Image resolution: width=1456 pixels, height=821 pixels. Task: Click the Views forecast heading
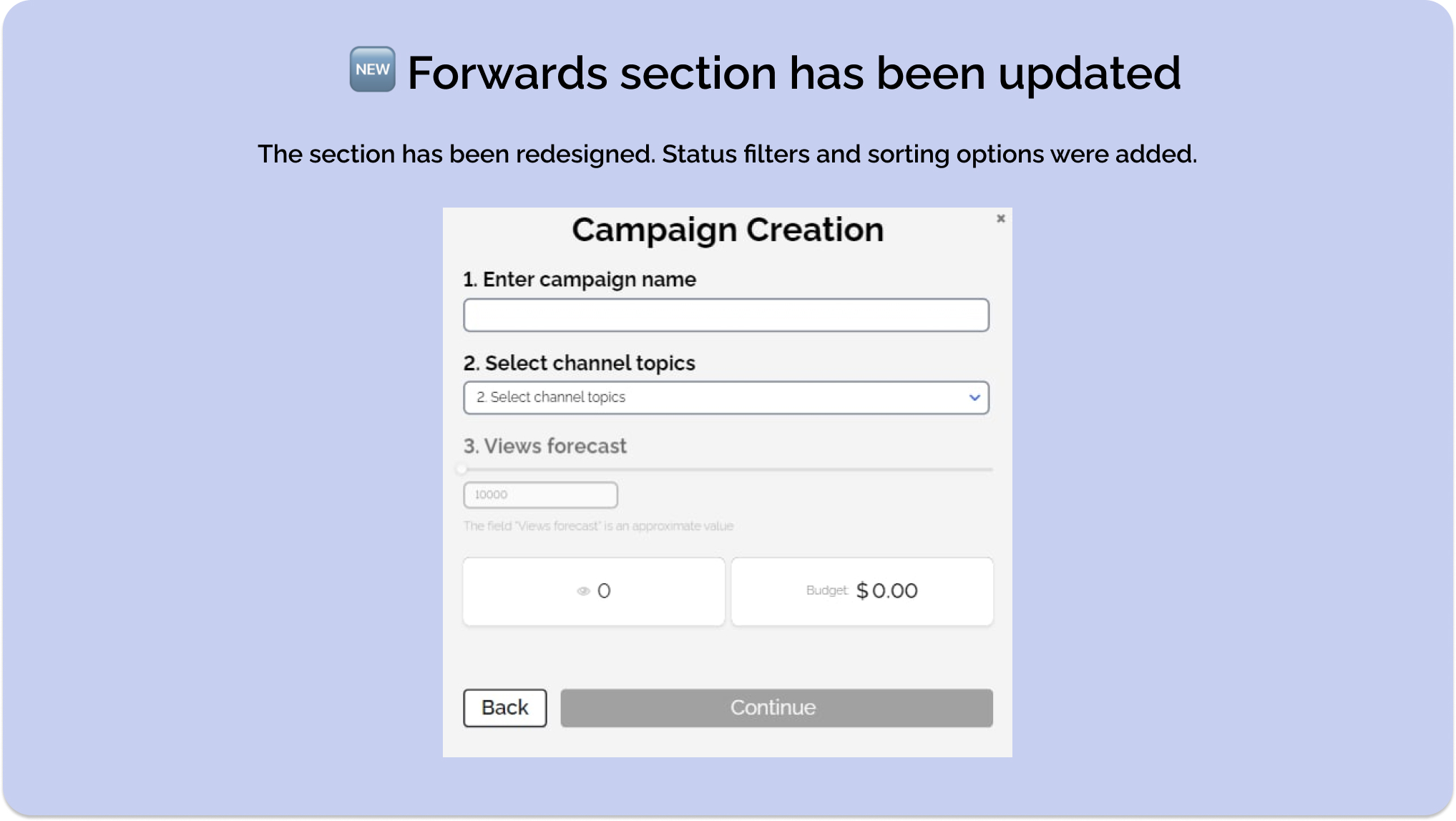(x=545, y=446)
